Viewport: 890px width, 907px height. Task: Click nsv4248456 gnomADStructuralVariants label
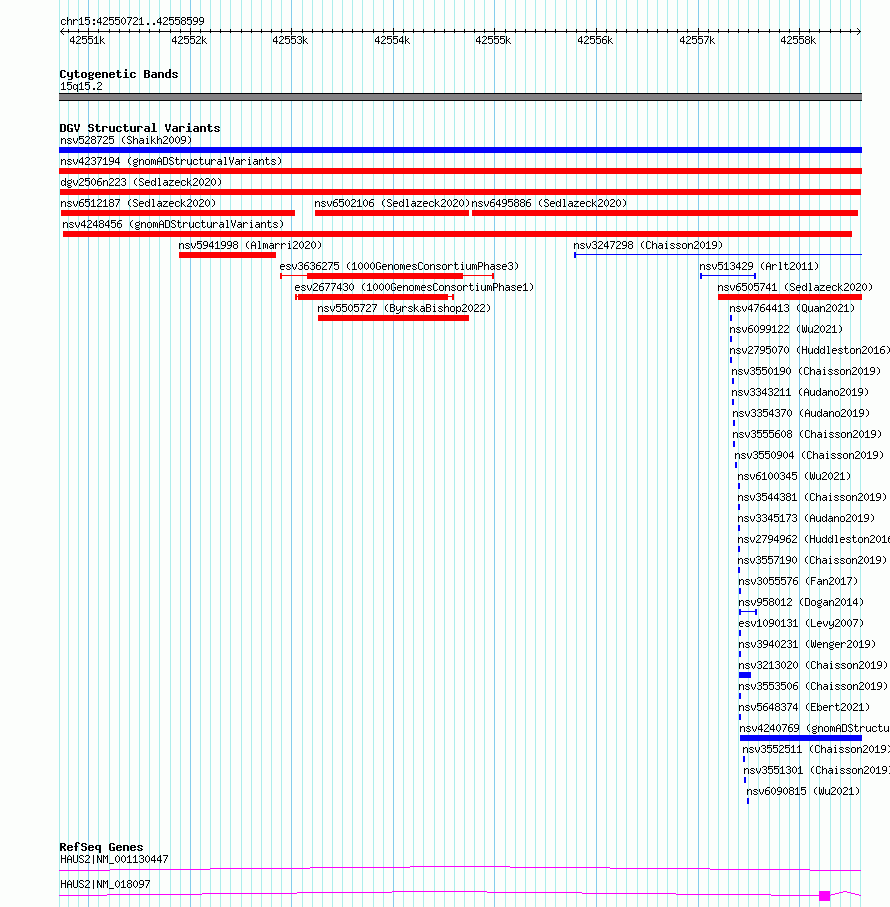click(173, 224)
